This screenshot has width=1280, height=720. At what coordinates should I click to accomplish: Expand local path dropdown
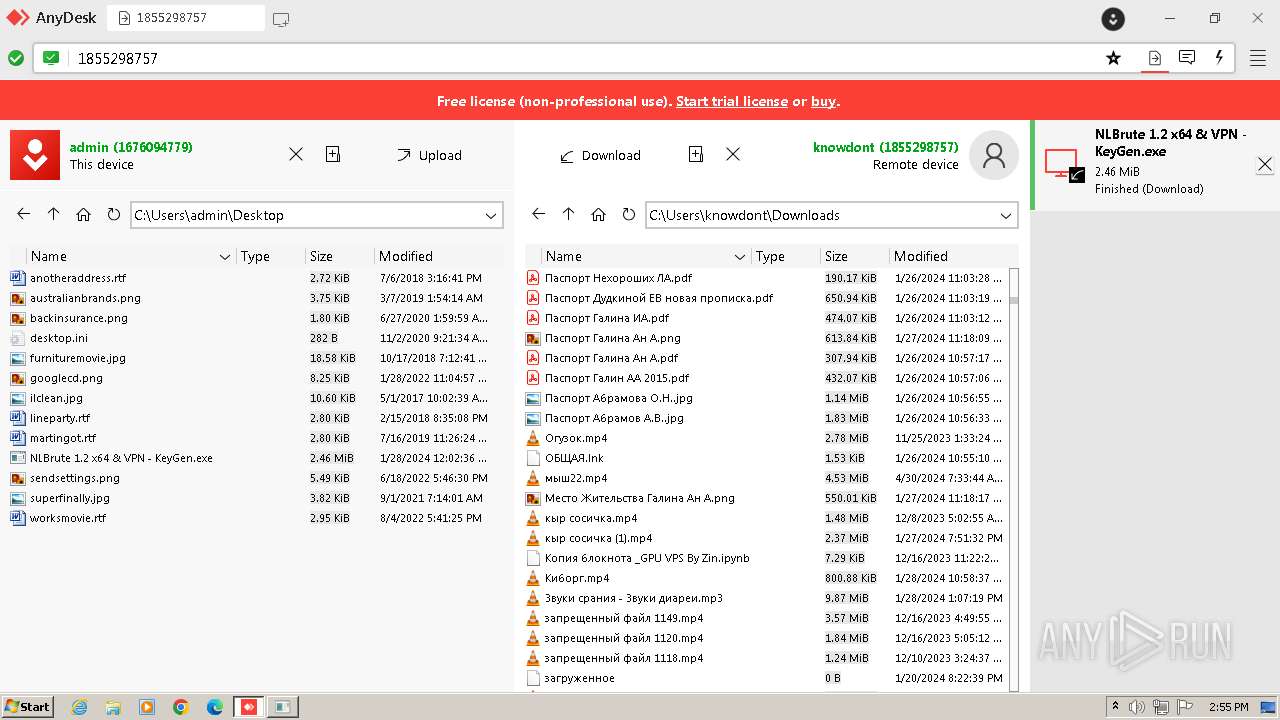pos(492,215)
